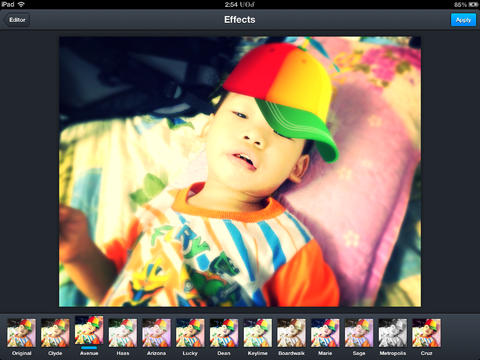Tap the main photo preview
Screen dimensions: 480x360
tap(240, 171)
